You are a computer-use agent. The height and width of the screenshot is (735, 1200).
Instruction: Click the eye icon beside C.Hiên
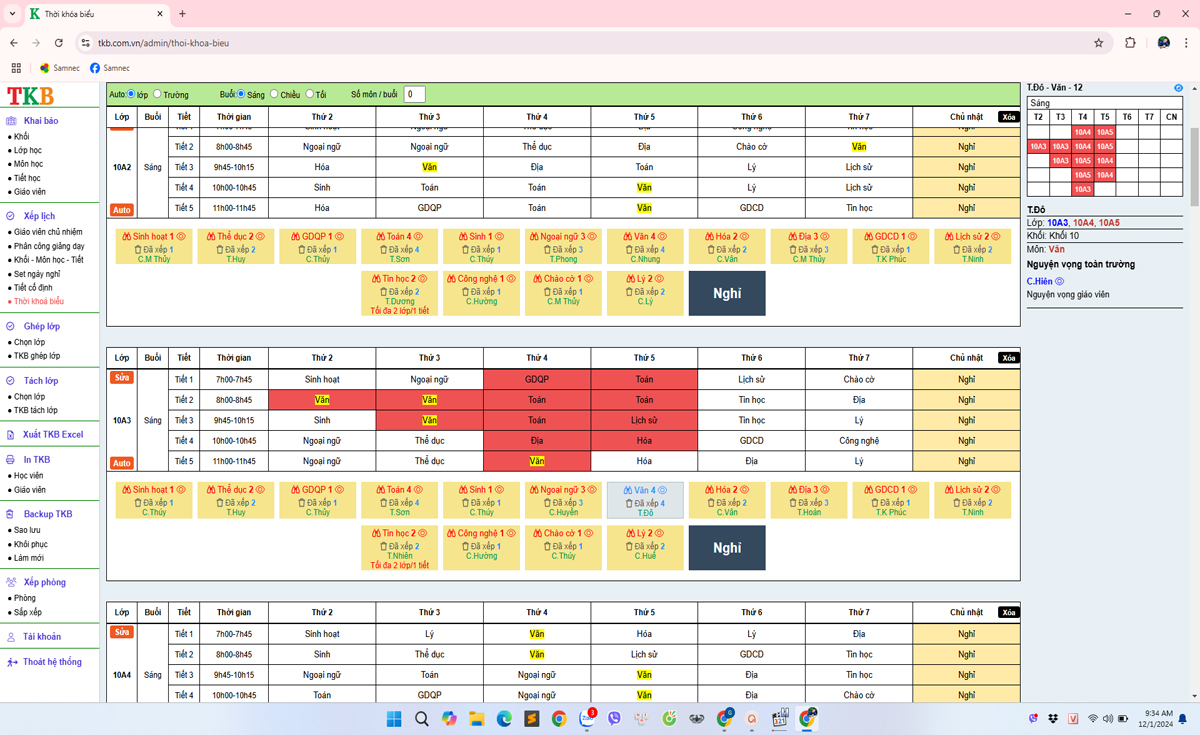[x=1060, y=282]
